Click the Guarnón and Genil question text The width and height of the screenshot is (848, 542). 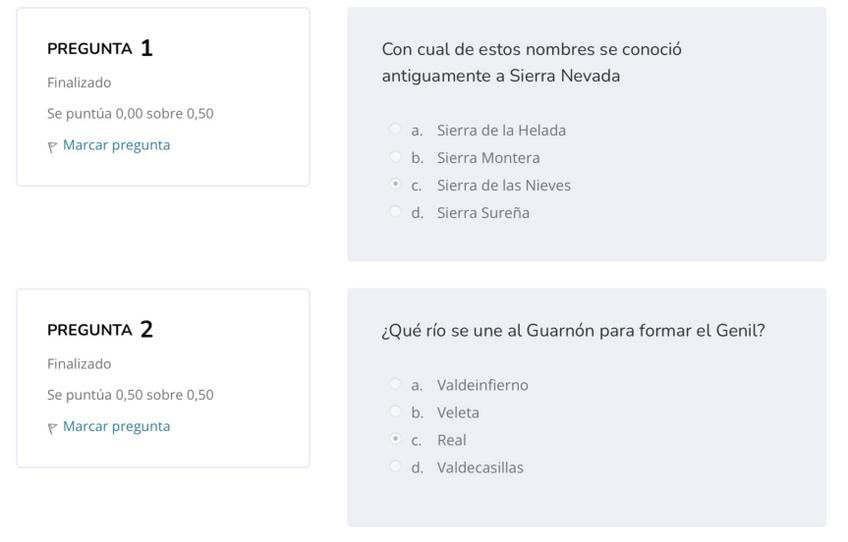pyautogui.click(x=573, y=331)
